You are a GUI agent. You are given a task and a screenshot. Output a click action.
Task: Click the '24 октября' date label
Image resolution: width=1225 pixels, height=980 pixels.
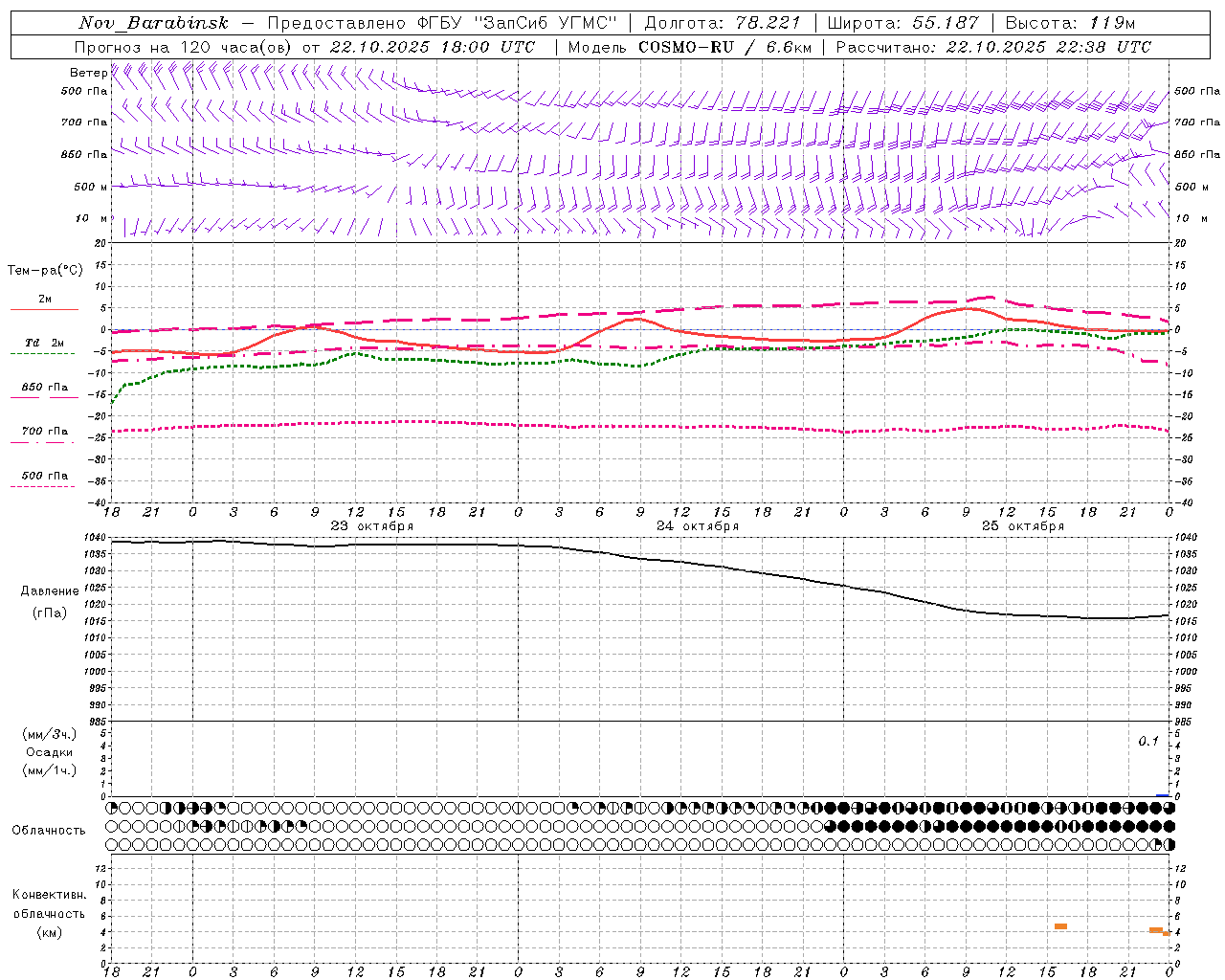coord(698,526)
